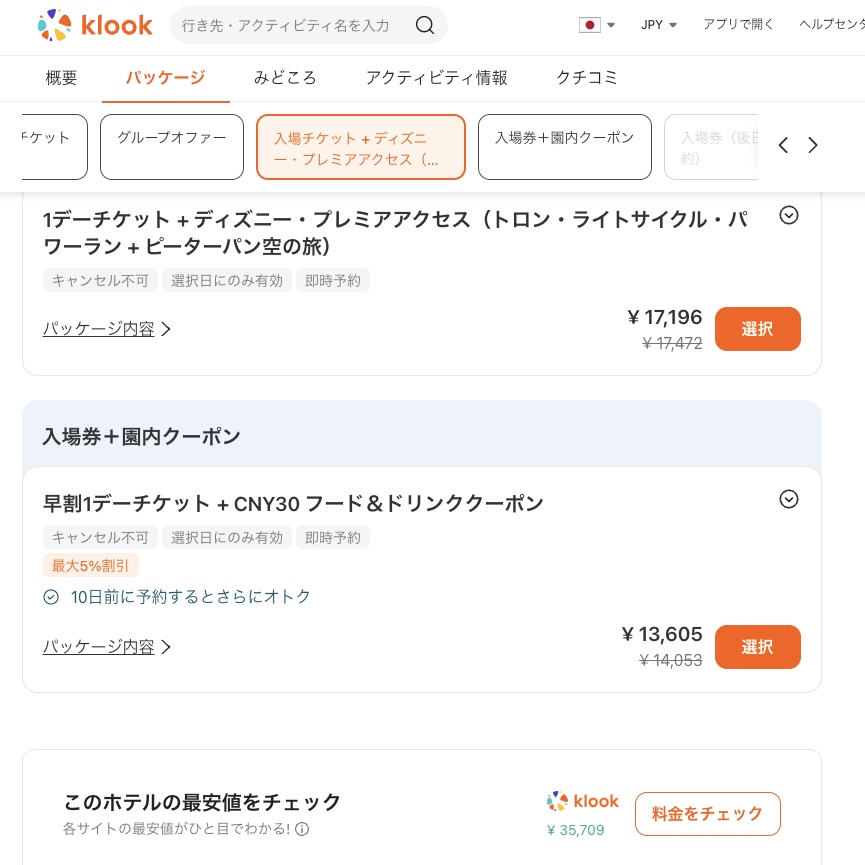Click the 料金をチェック button

tap(707, 813)
